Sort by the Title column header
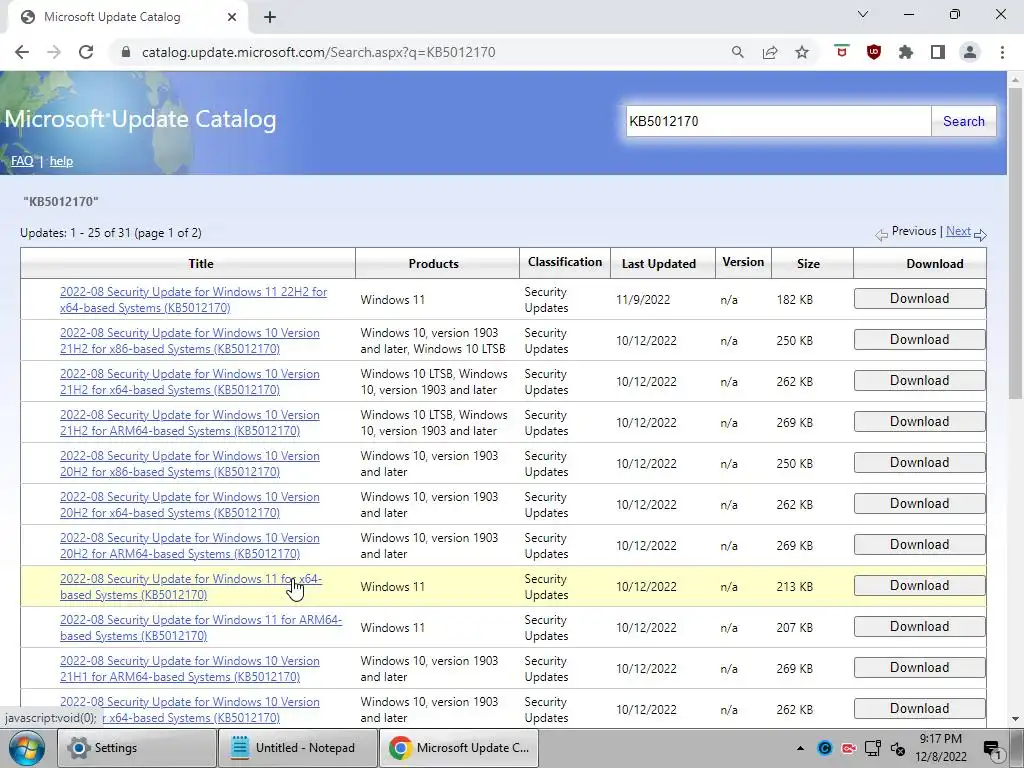The image size is (1024, 768). coord(200,264)
